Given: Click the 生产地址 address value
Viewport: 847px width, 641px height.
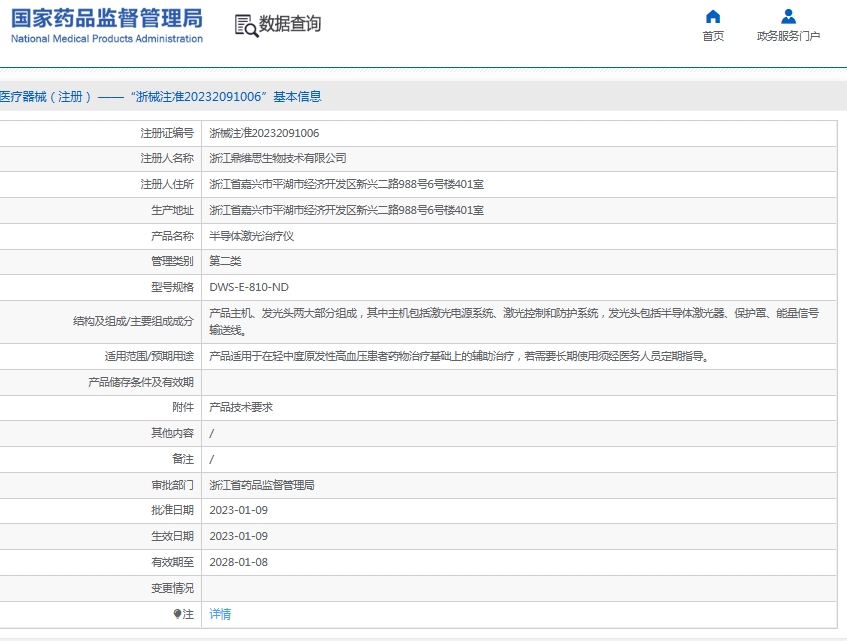Looking at the screenshot, I should pos(346,210).
